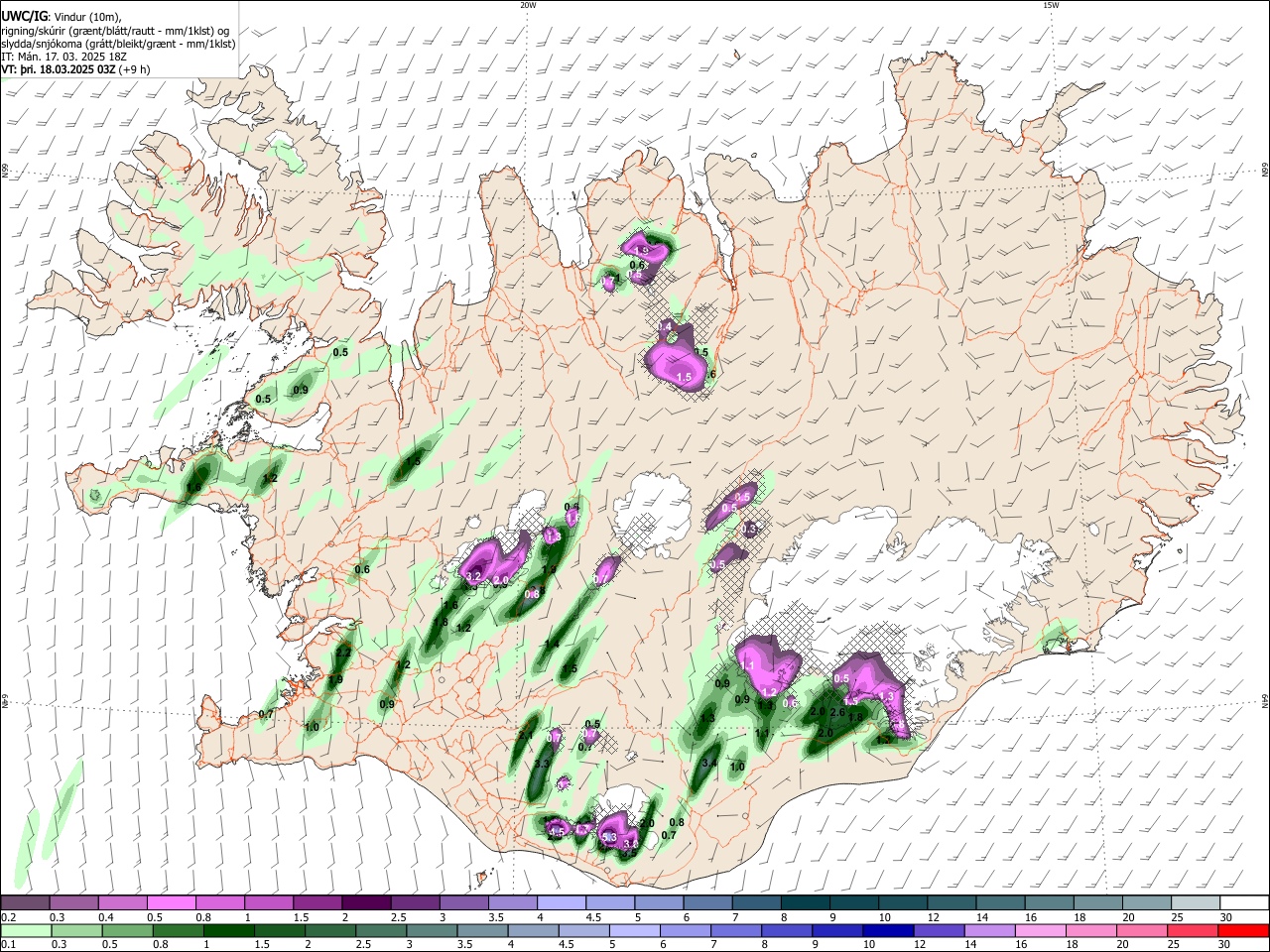This screenshot has height=952, width=1270.
Task: Click the rain legend swatch starting at 9
Action: (836, 930)
